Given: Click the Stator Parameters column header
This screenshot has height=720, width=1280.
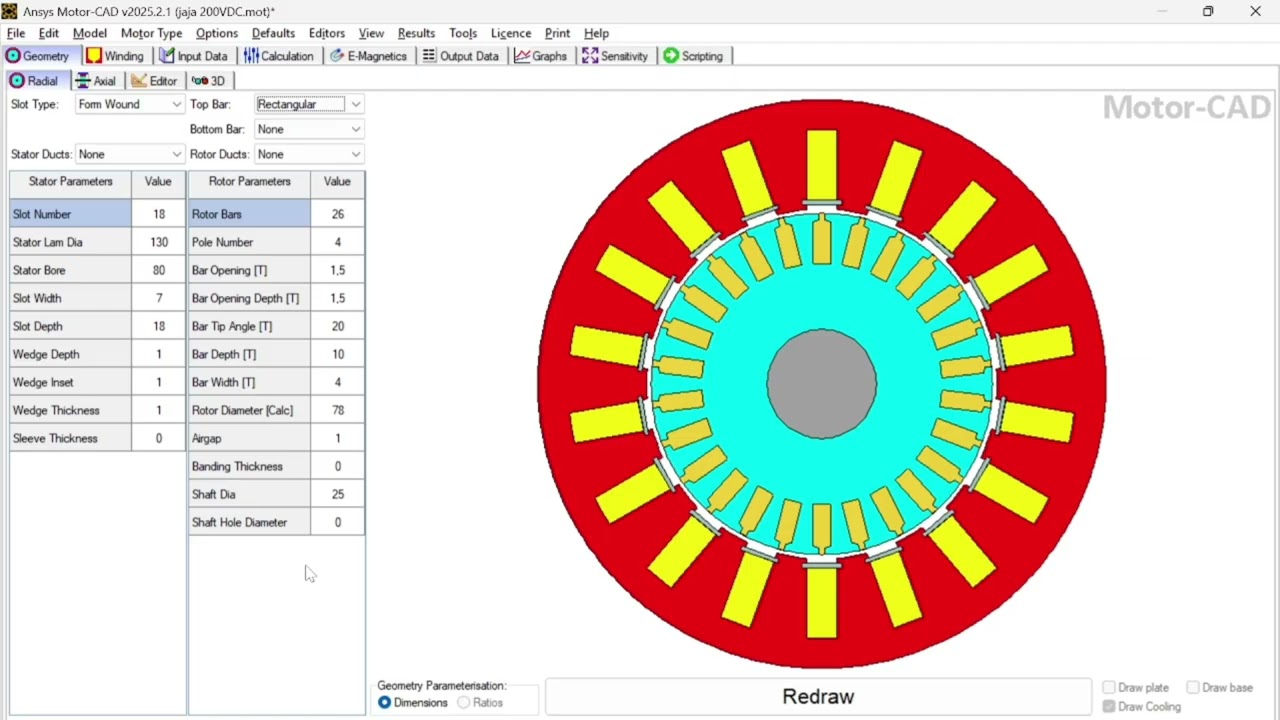Looking at the screenshot, I should pos(70,182).
